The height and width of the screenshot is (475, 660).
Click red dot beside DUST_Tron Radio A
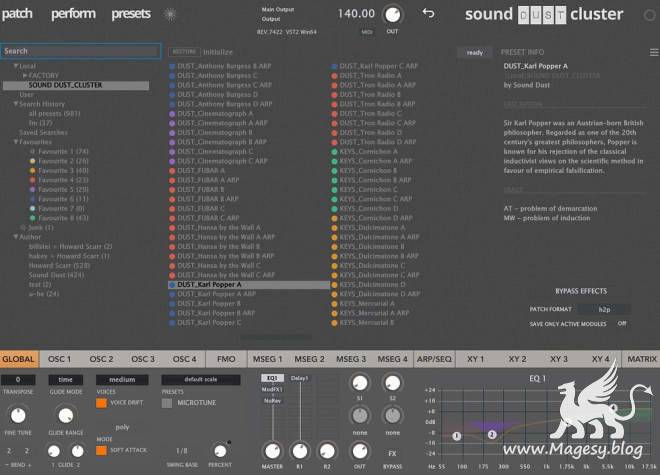[334, 76]
